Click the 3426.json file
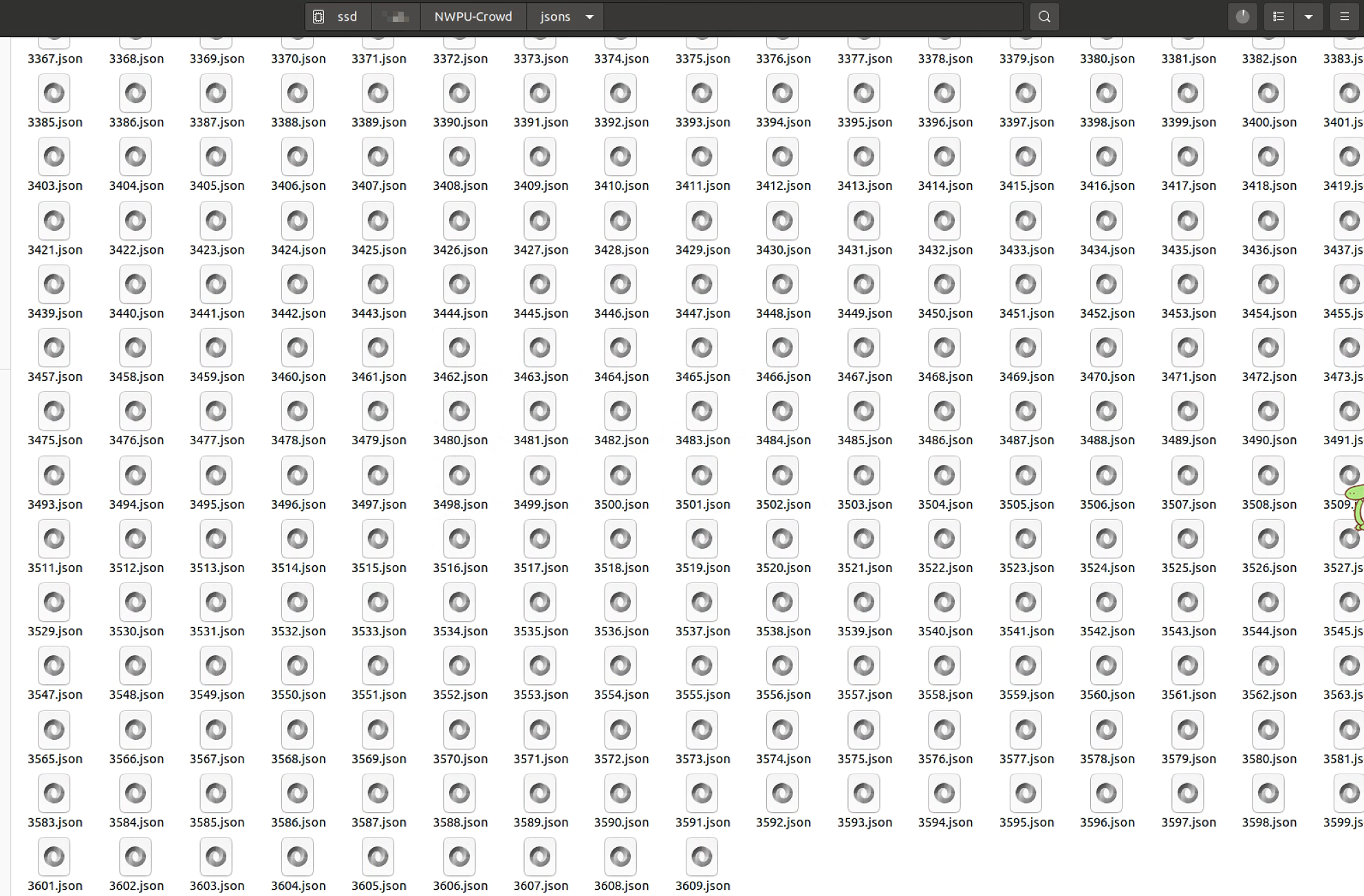 tap(459, 221)
